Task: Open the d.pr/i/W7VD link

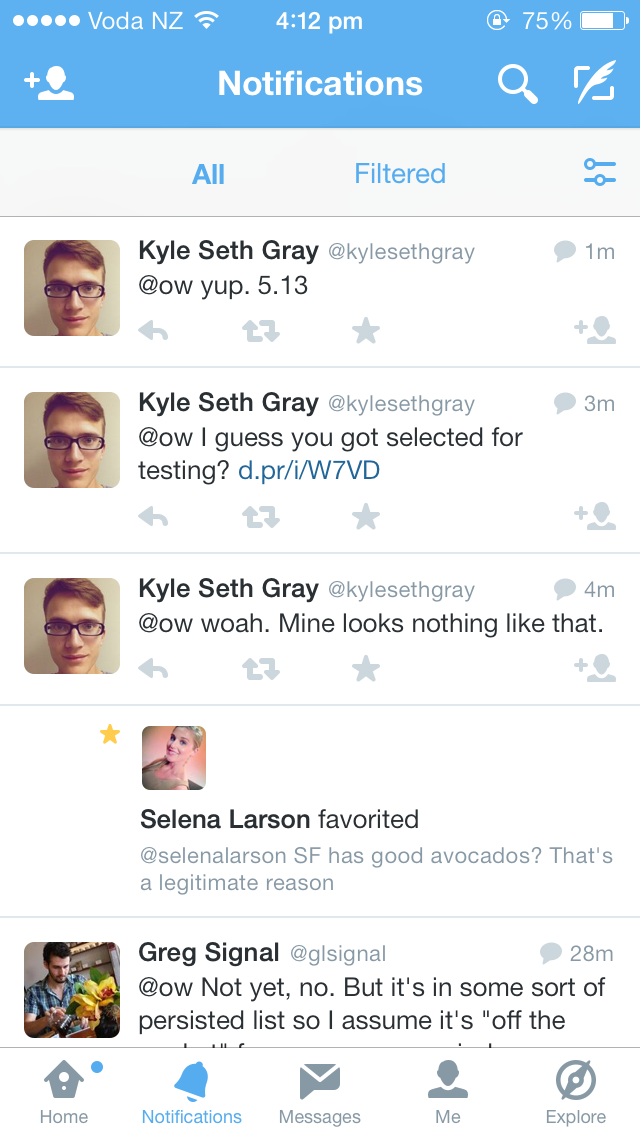Action: (x=309, y=470)
